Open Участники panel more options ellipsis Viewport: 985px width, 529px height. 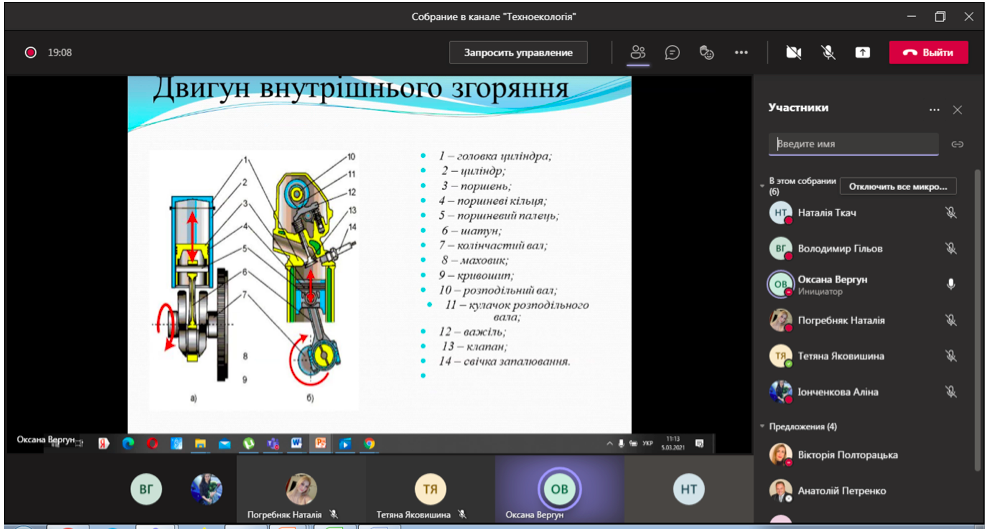tap(935, 110)
